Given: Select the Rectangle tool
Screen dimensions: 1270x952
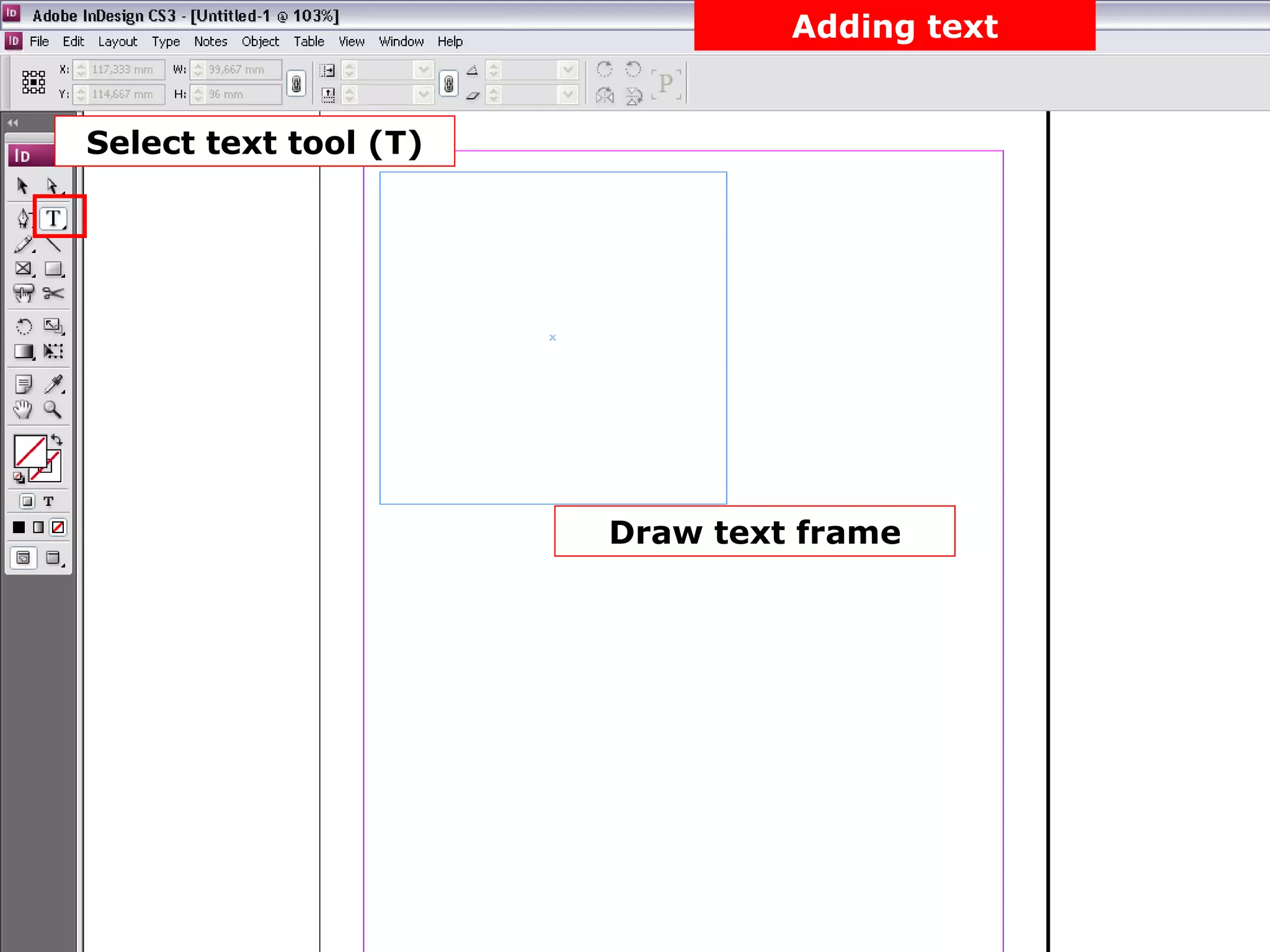Looking at the screenshot, I should (54, 268).
